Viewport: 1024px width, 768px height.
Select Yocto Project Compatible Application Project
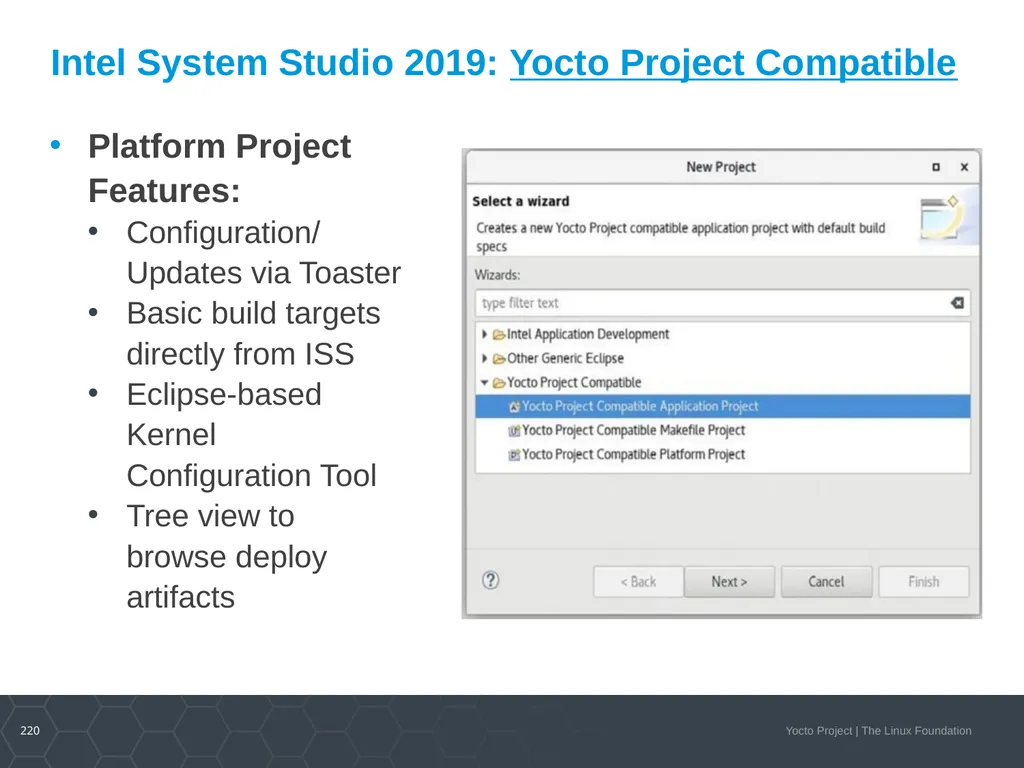coord(722,406)
